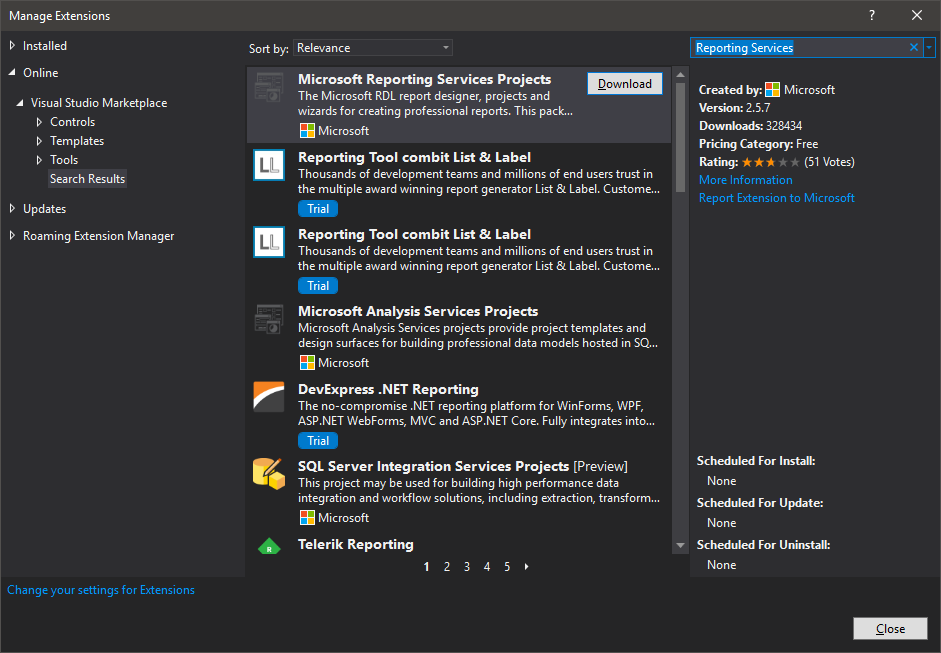Open the Sort by Relevance dropdown

pos(373,48)
